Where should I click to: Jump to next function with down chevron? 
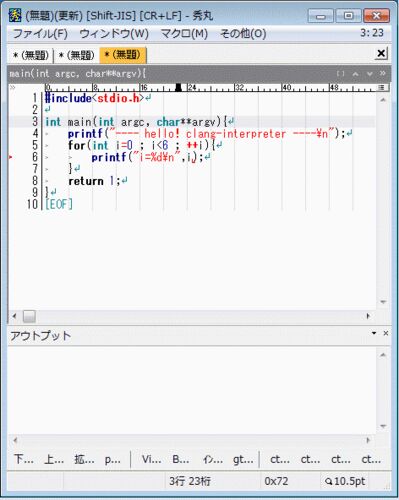click(x=370, y=74)
